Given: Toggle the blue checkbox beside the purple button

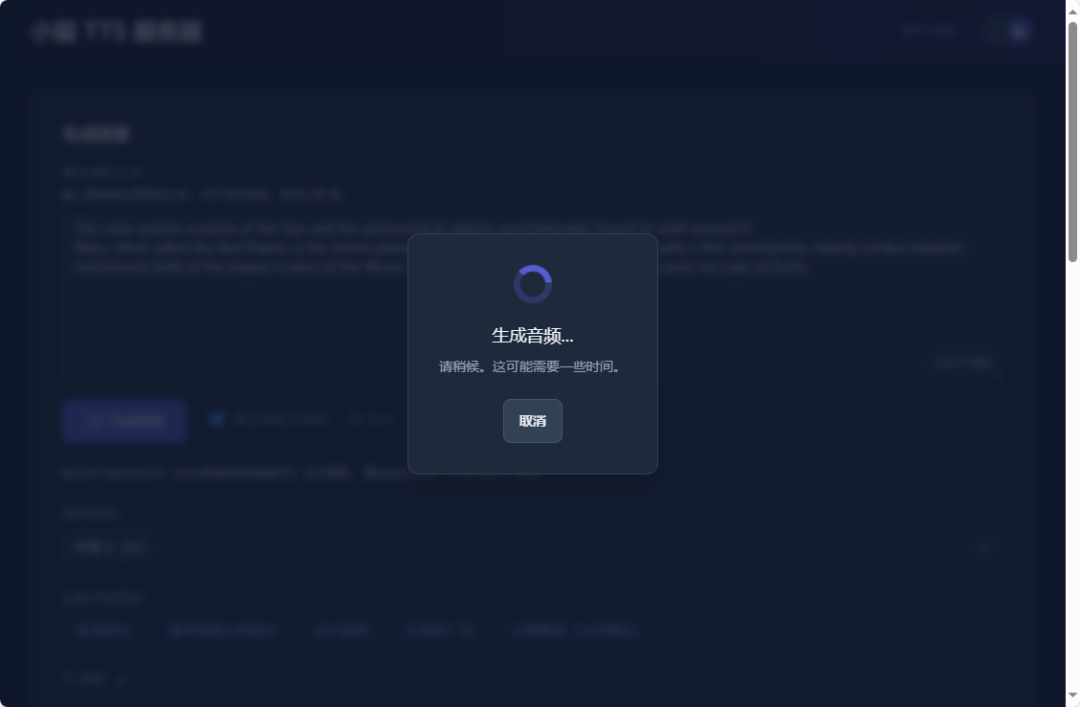Looking at the screenshot, I should [x=217, y=419].
